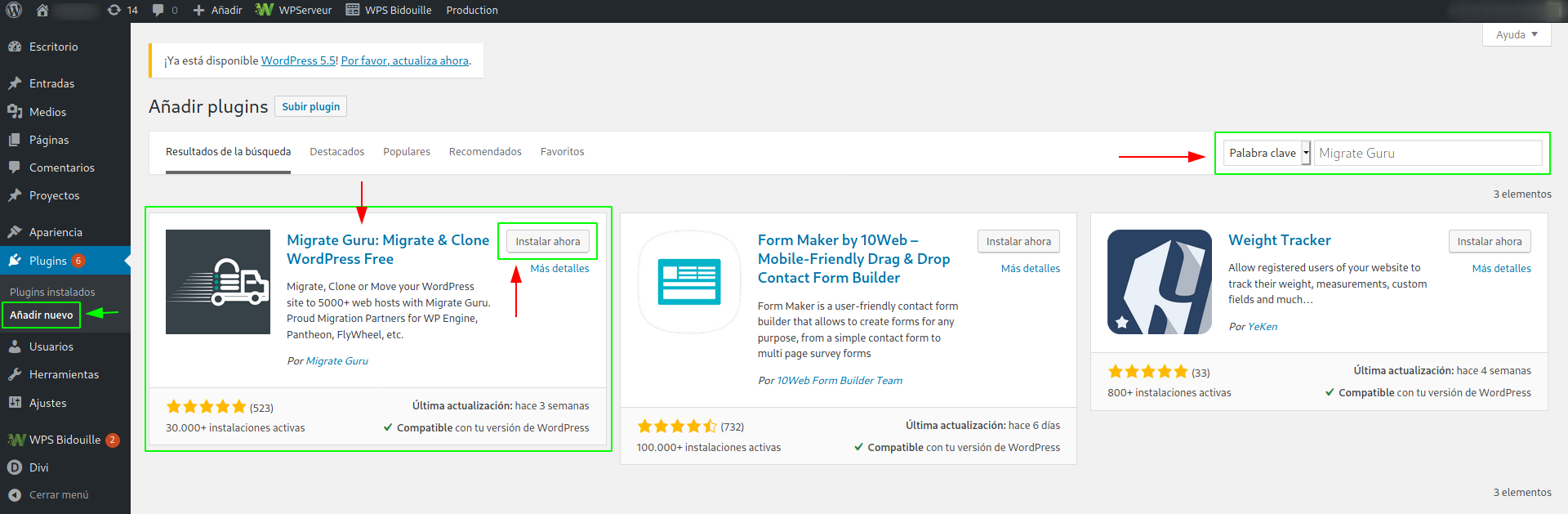1568x514 pixels.
Task: Click the Subir plugin button
Action: click(311, 106)
